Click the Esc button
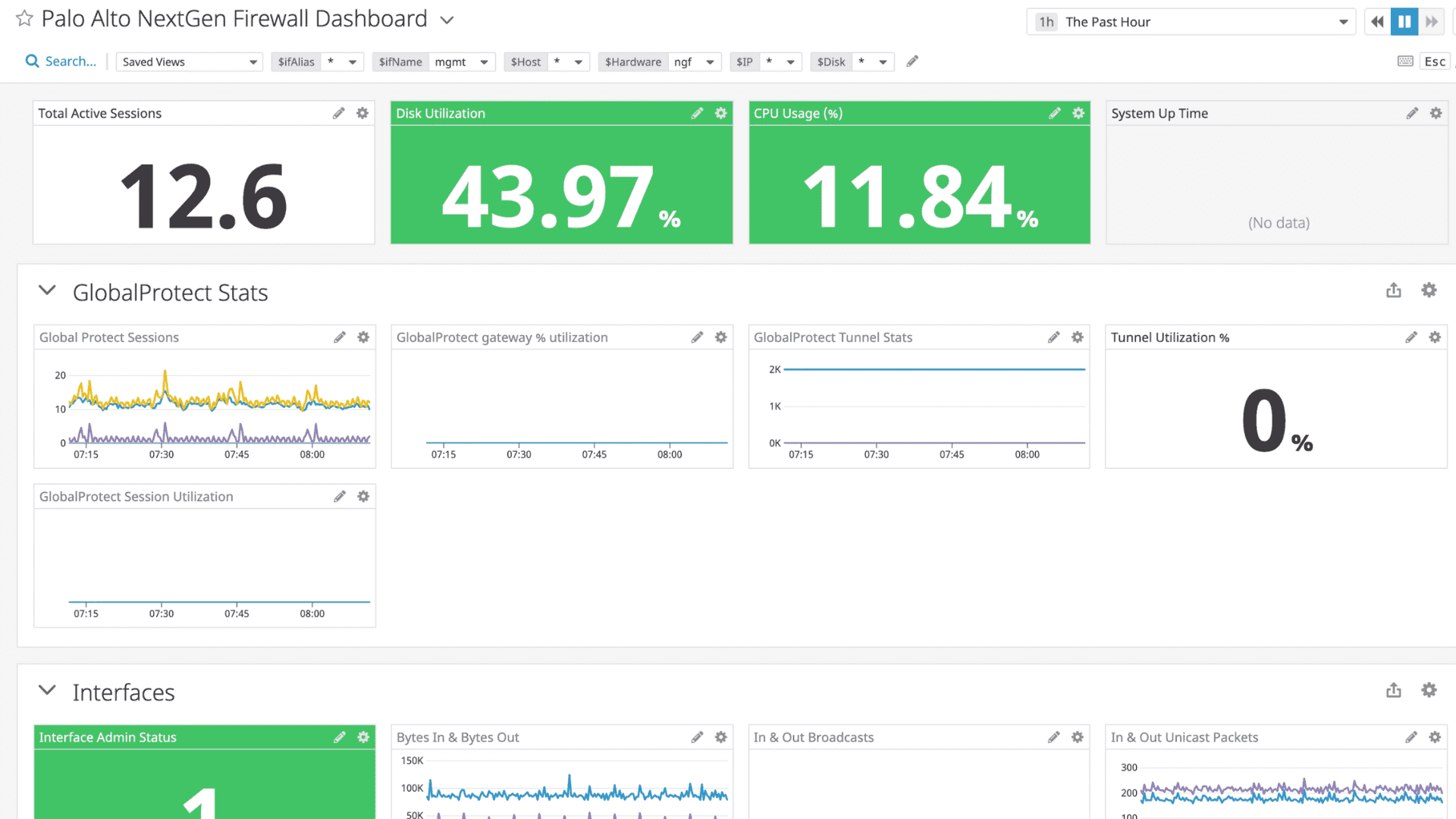The image size is (1456, 819). point(1435,61)
